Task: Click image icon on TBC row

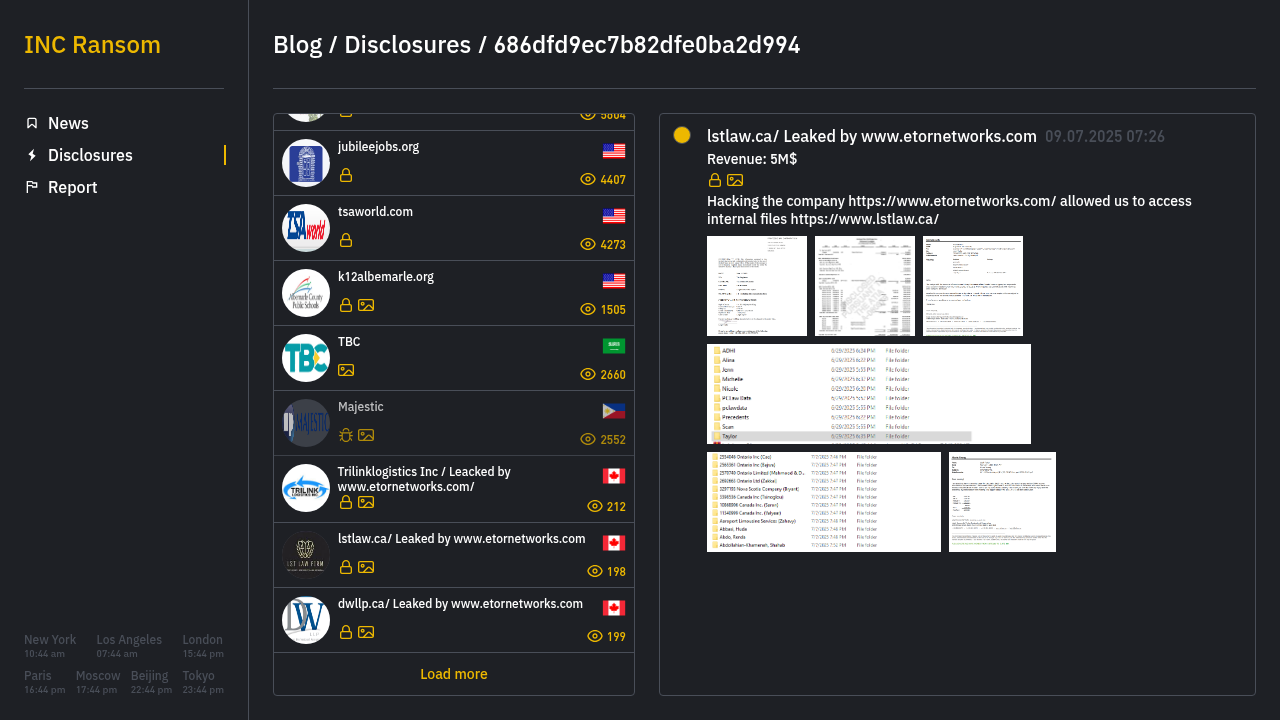Action: click(x=346, y=370)
